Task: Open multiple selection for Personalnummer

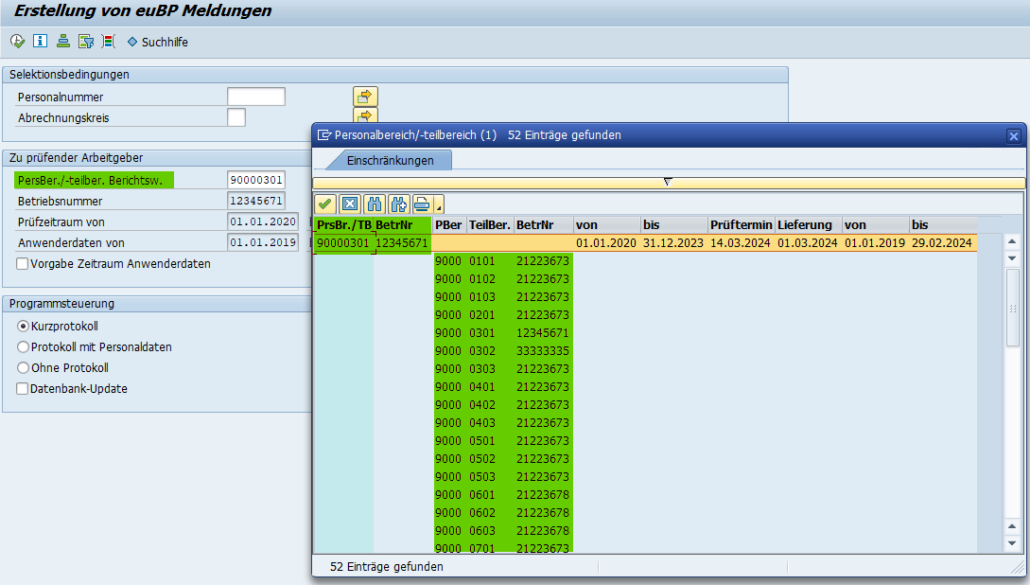Action: (x=365, y=97)
